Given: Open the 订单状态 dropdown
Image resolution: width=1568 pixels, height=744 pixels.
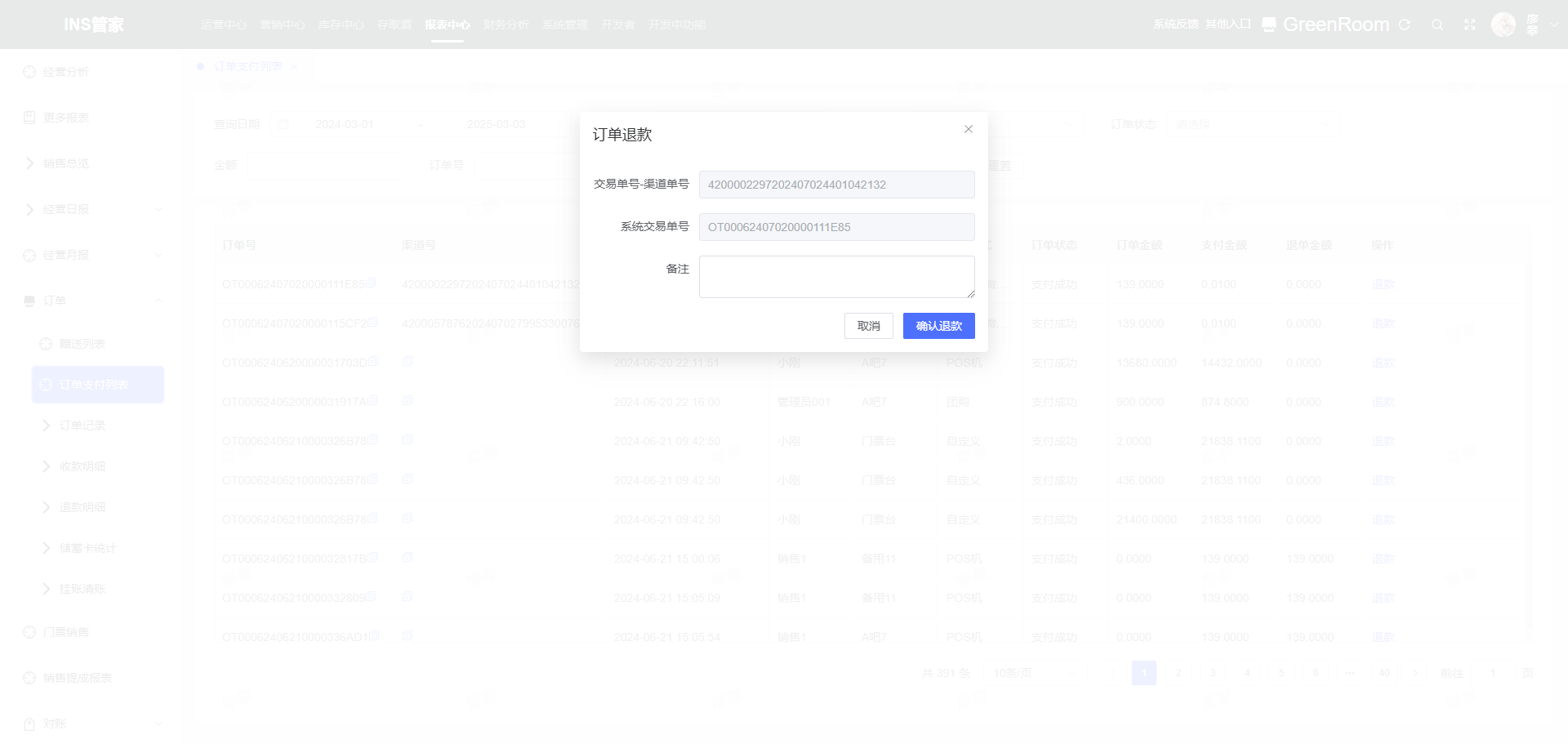Looking at the screenshot, I should (1254, 124).
